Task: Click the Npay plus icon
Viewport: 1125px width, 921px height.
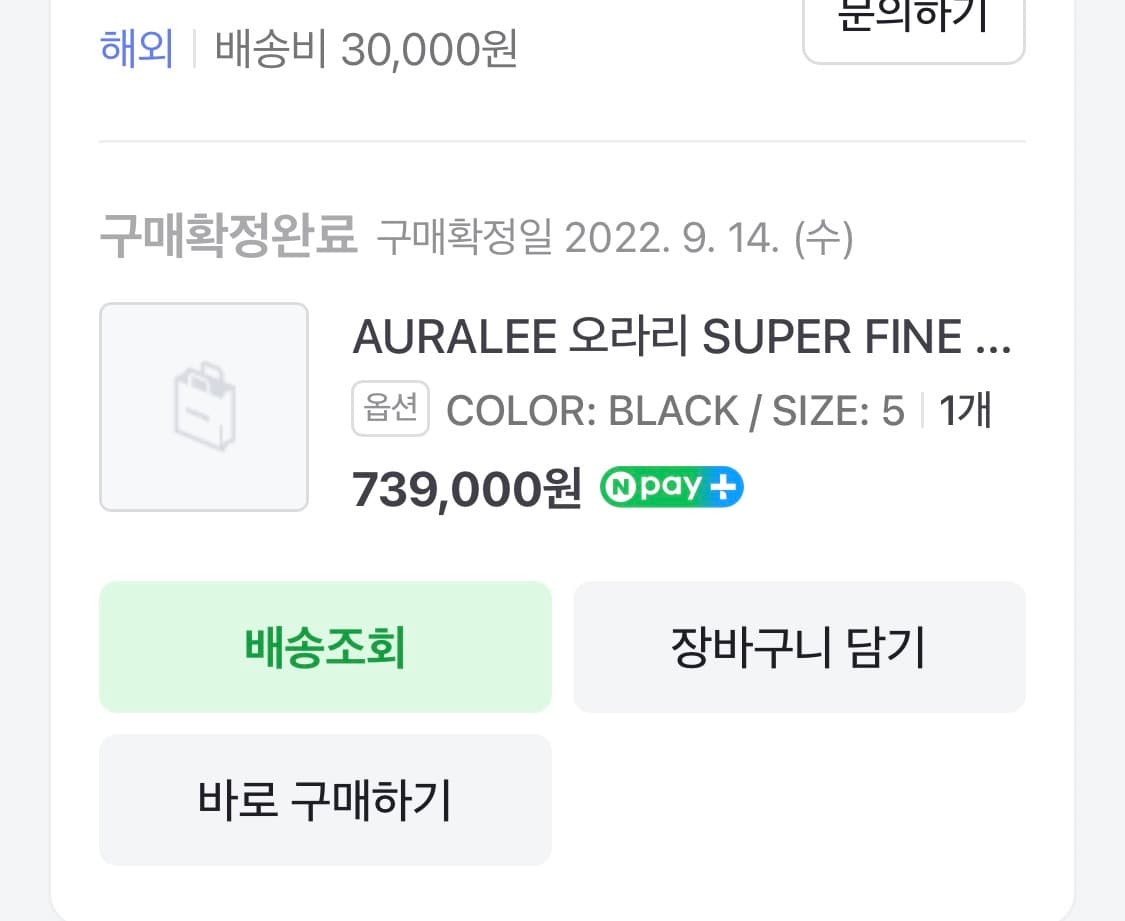Action: (x=671, y=487)
